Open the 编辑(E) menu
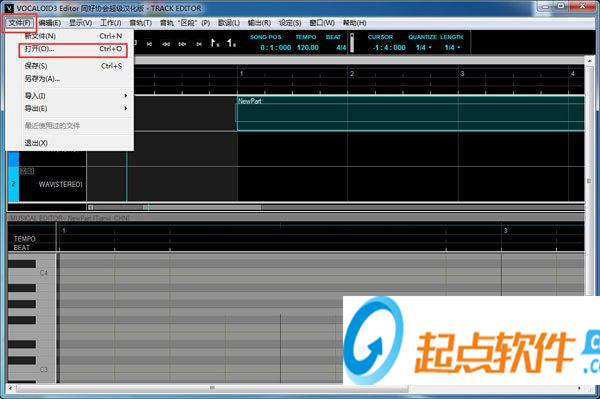 50,23
